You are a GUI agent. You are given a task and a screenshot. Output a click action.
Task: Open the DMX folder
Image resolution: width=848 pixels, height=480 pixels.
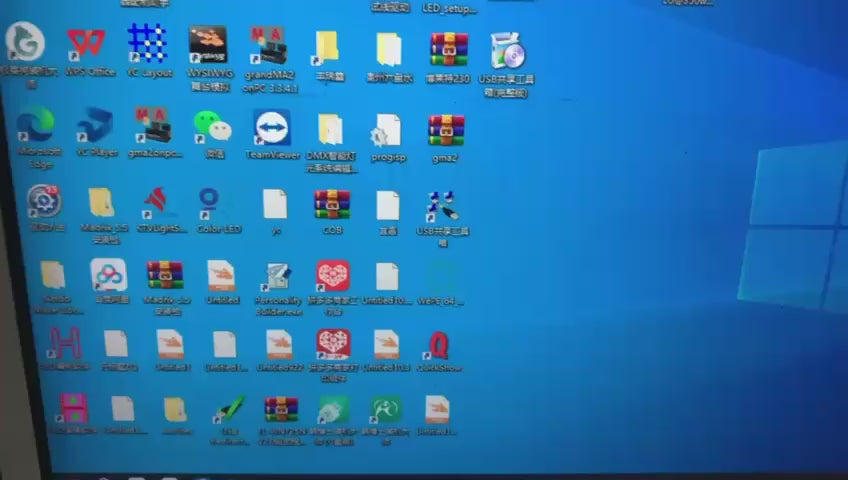pos(330,129)
